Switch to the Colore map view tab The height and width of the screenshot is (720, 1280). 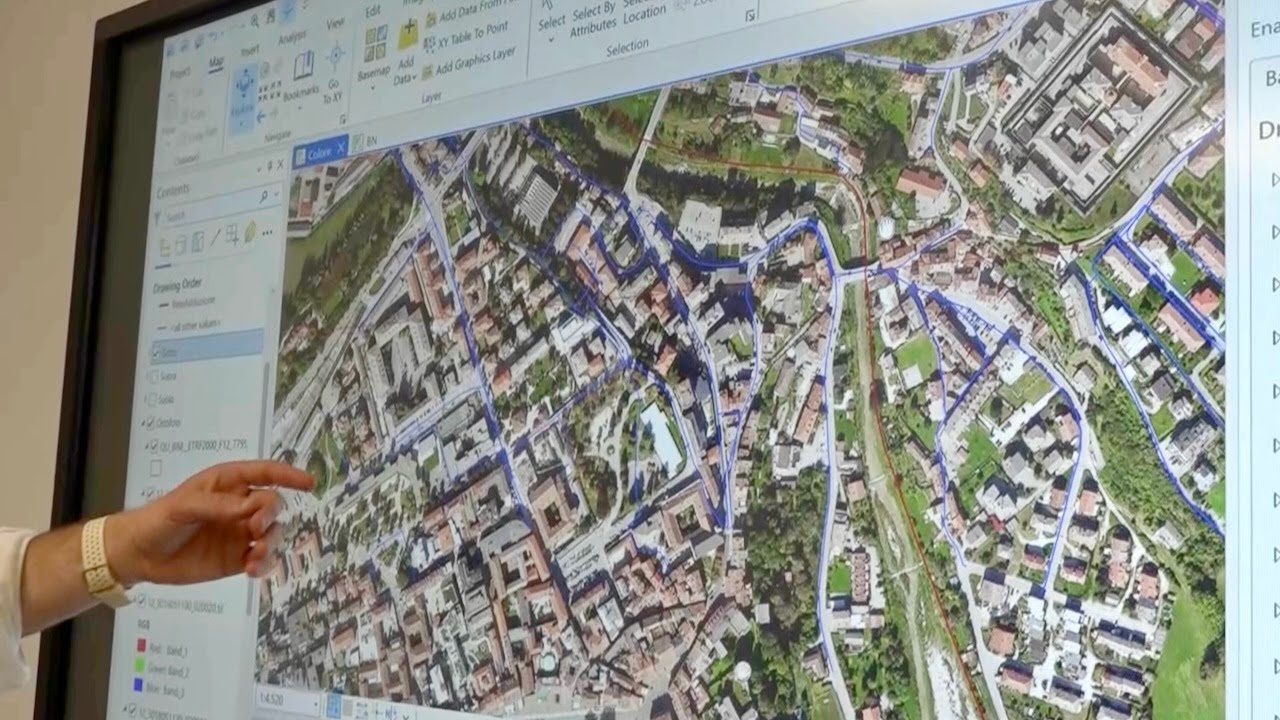[x=319, y=151]
